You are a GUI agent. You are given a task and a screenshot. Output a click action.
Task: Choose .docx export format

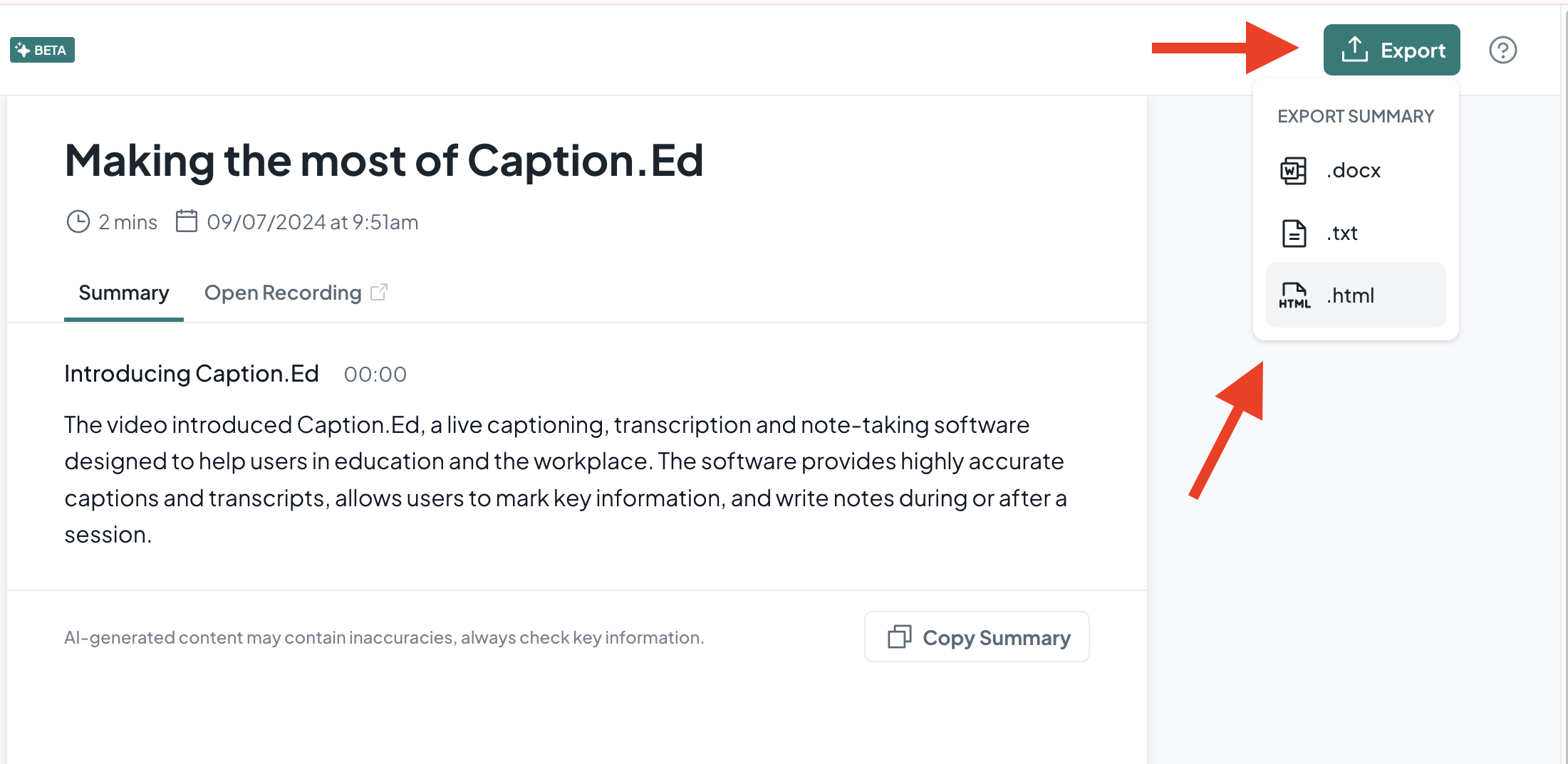pos(1356,171)
